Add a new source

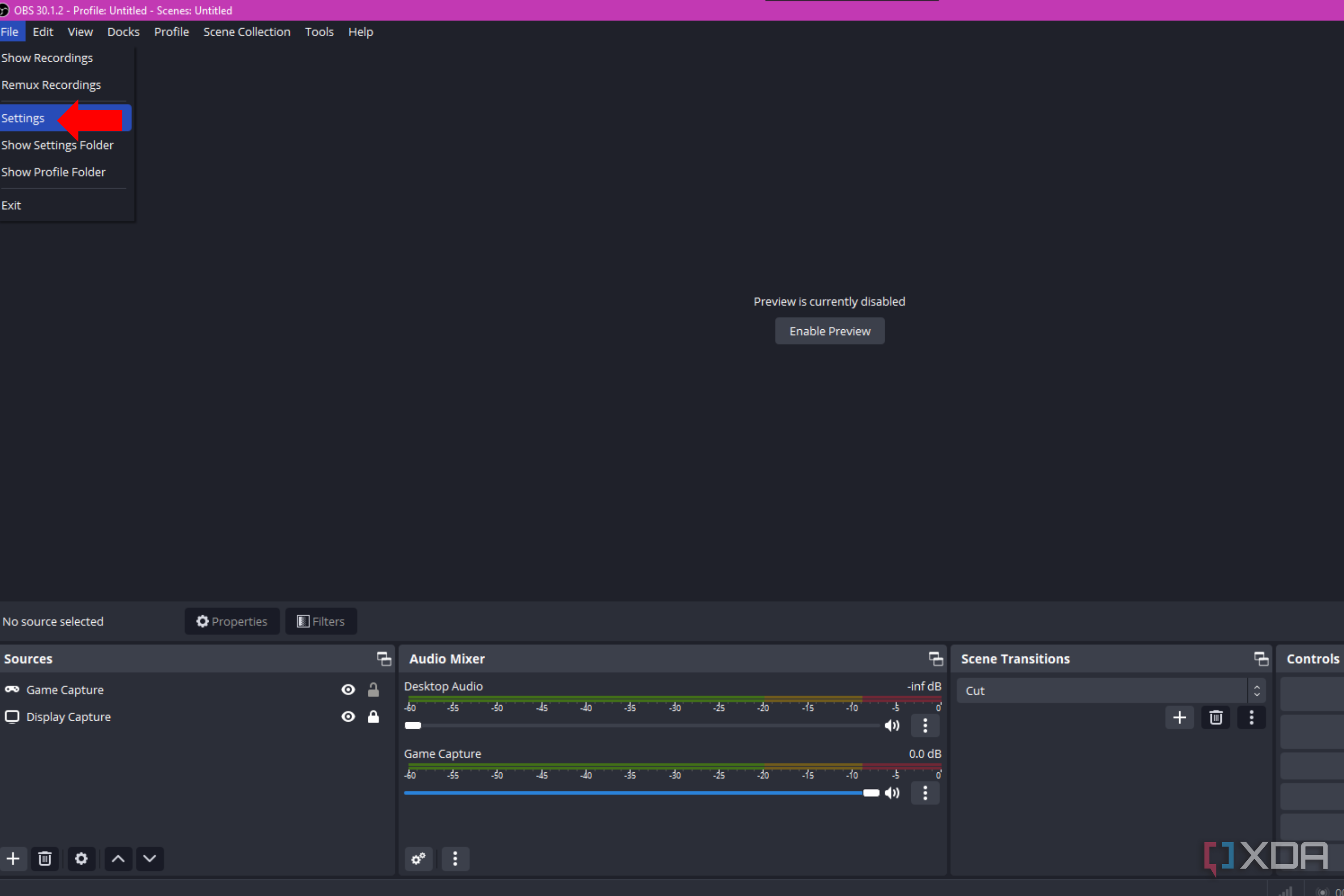point(13,859)
